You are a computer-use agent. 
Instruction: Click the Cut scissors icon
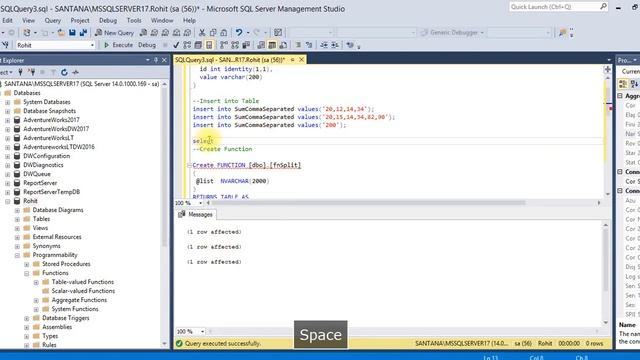point(202,33)
